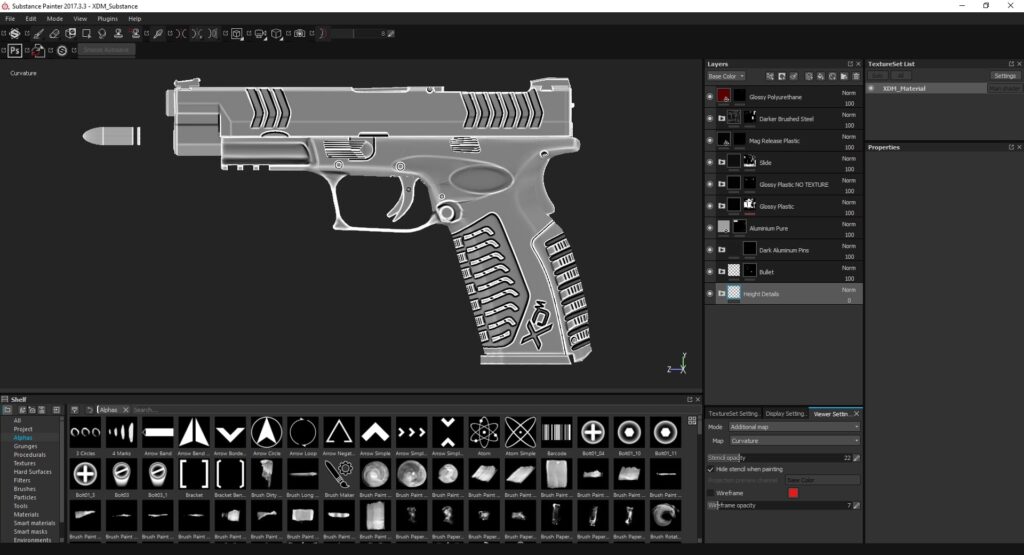The height and width of the screenshot is (555, 1024).
Task: Switch to Display Settings tab
Action: pos(785,414)
